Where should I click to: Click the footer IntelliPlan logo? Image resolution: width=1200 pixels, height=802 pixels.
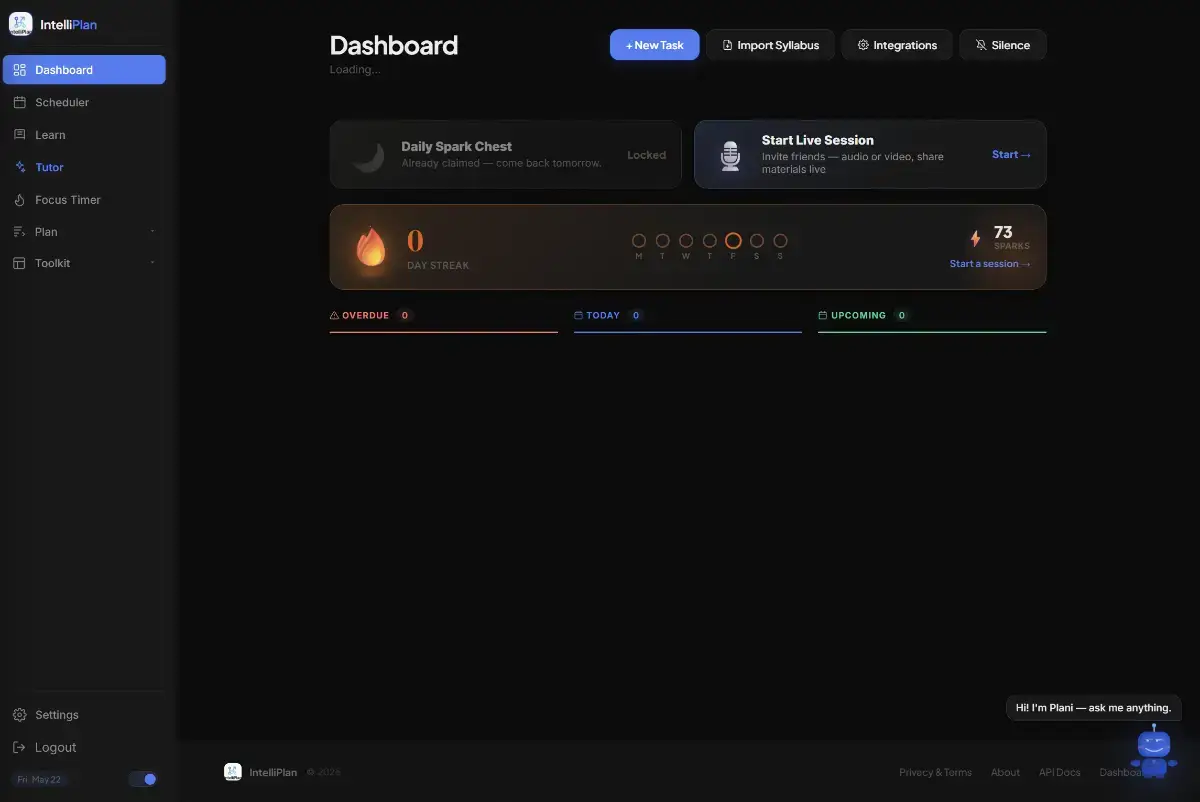click(x=233, y=772)
